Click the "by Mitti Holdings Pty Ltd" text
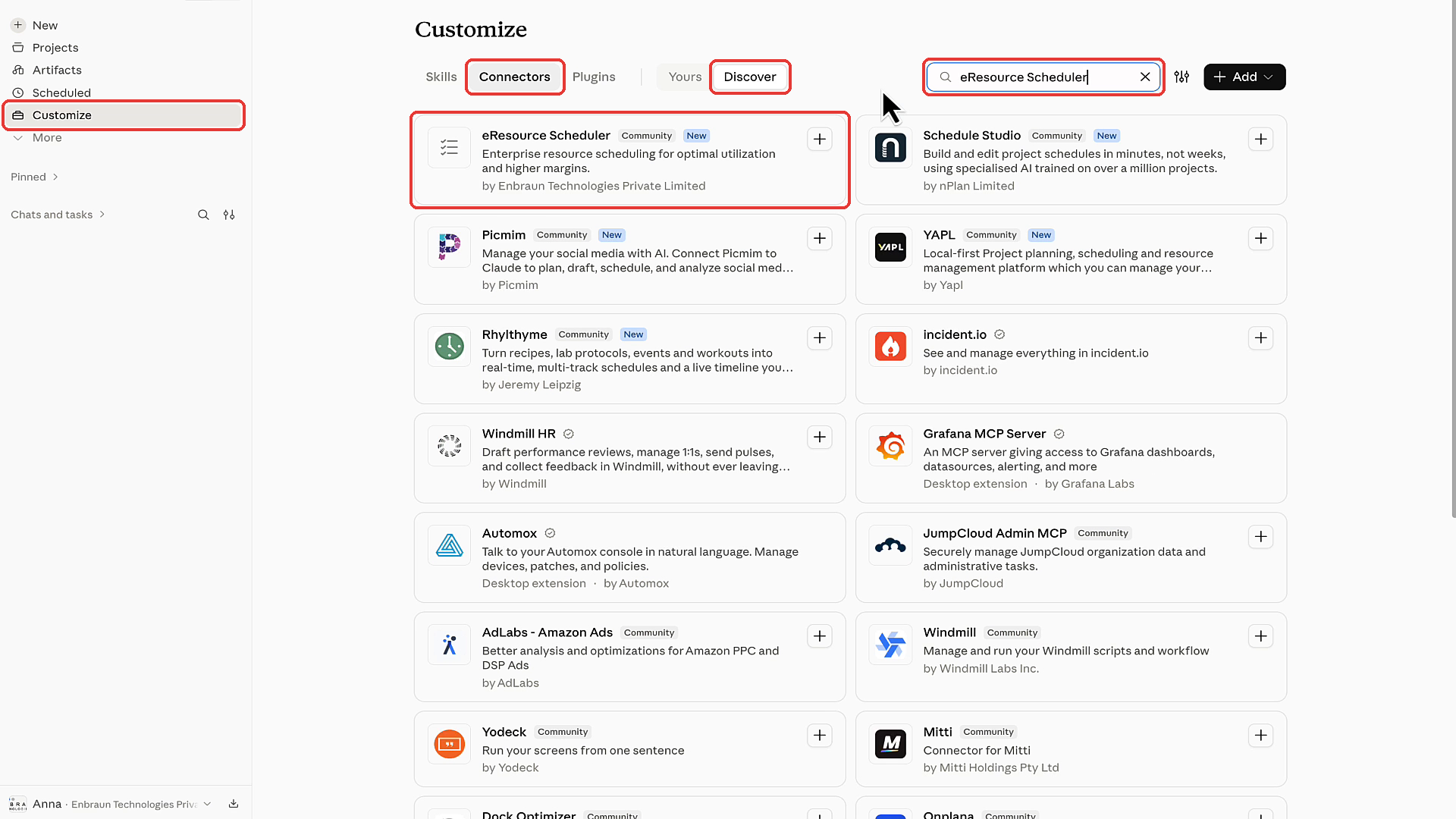 [x=991, y=767]
